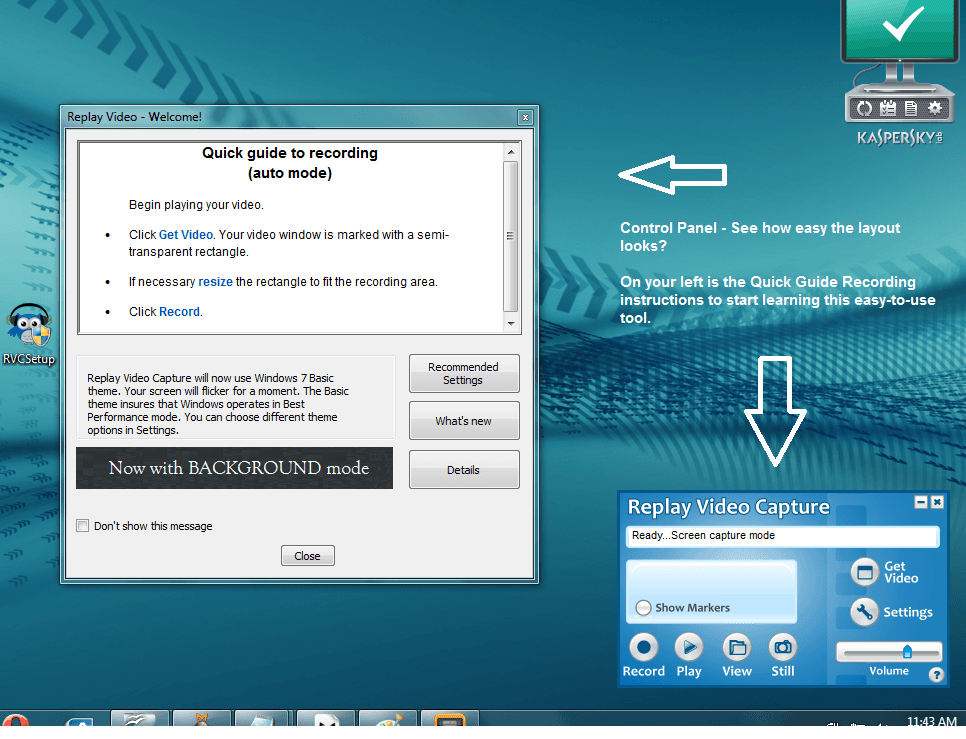Click the Close button in the Welcome dialog
Viewport: 966px width, 739px height.
(x=307, y=555)
